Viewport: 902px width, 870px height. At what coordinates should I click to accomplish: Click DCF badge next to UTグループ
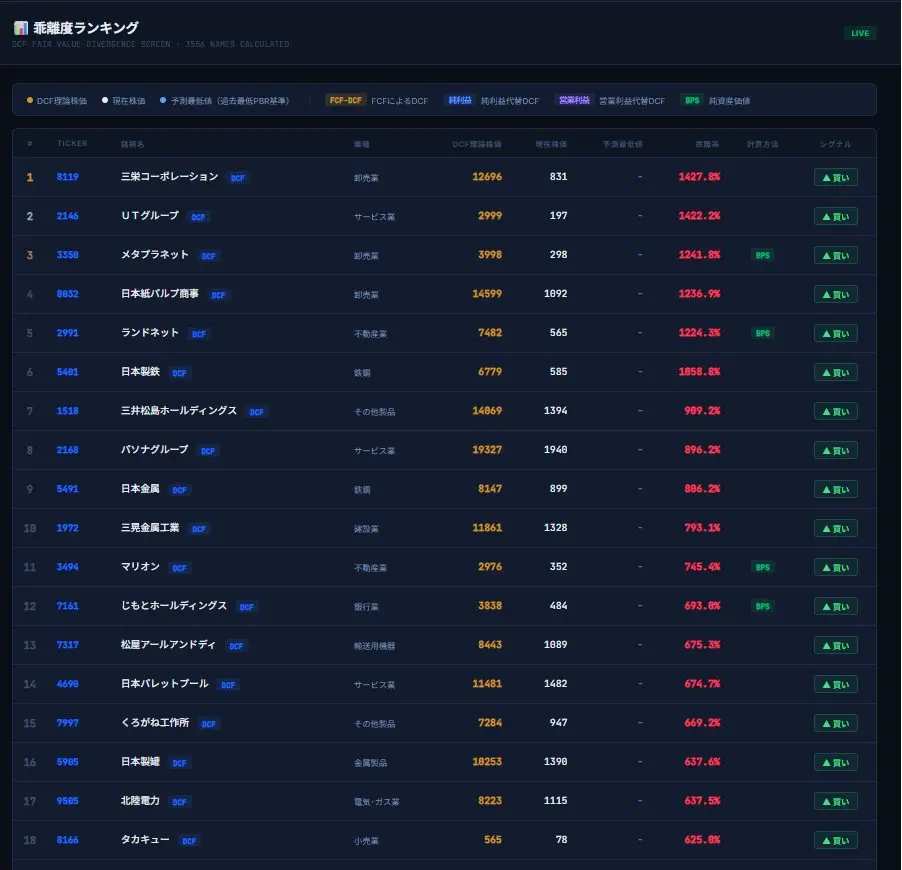(198, 217)
